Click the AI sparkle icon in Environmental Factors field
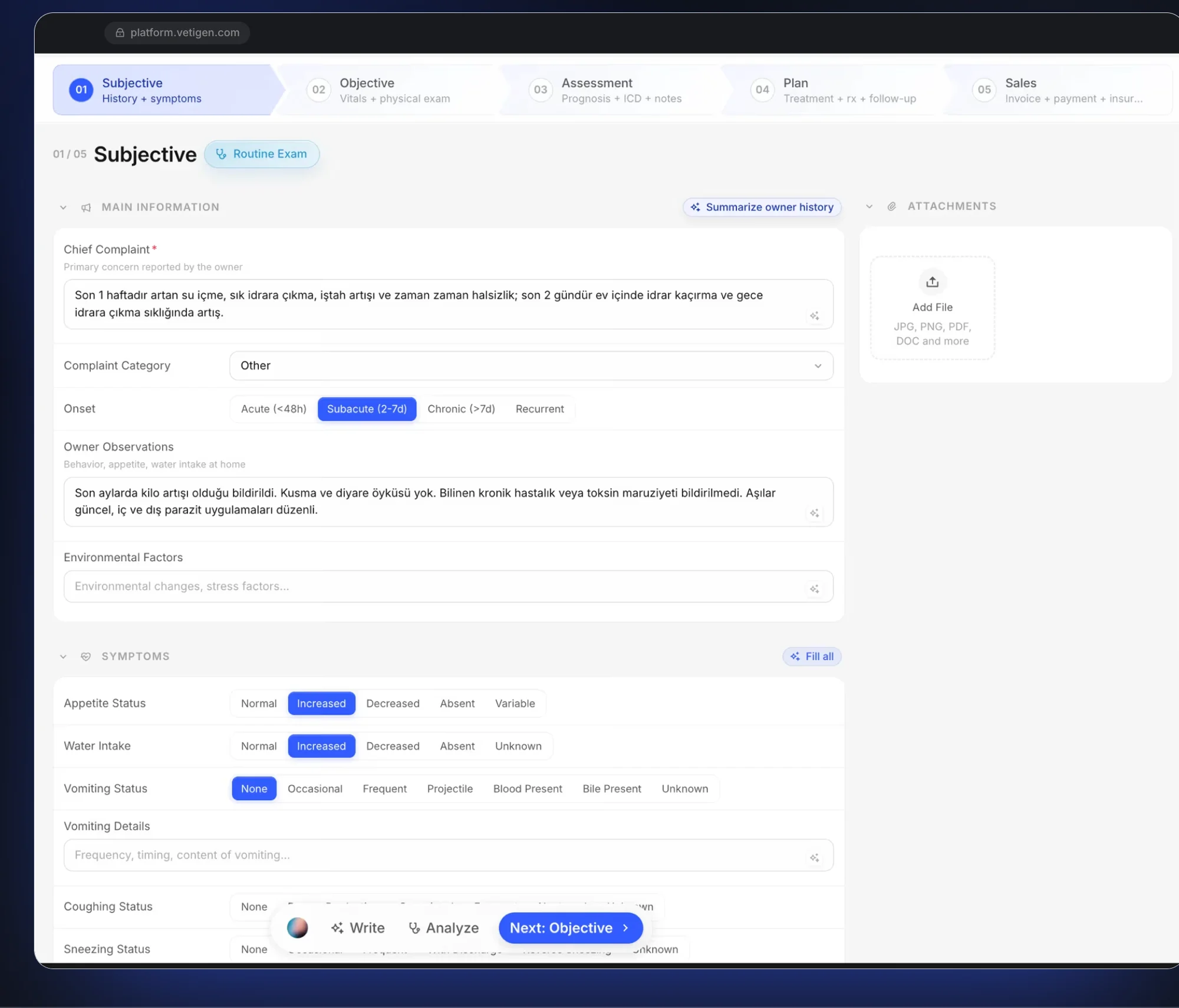Screen dimensions: 1179x1008 pos(815,588)
